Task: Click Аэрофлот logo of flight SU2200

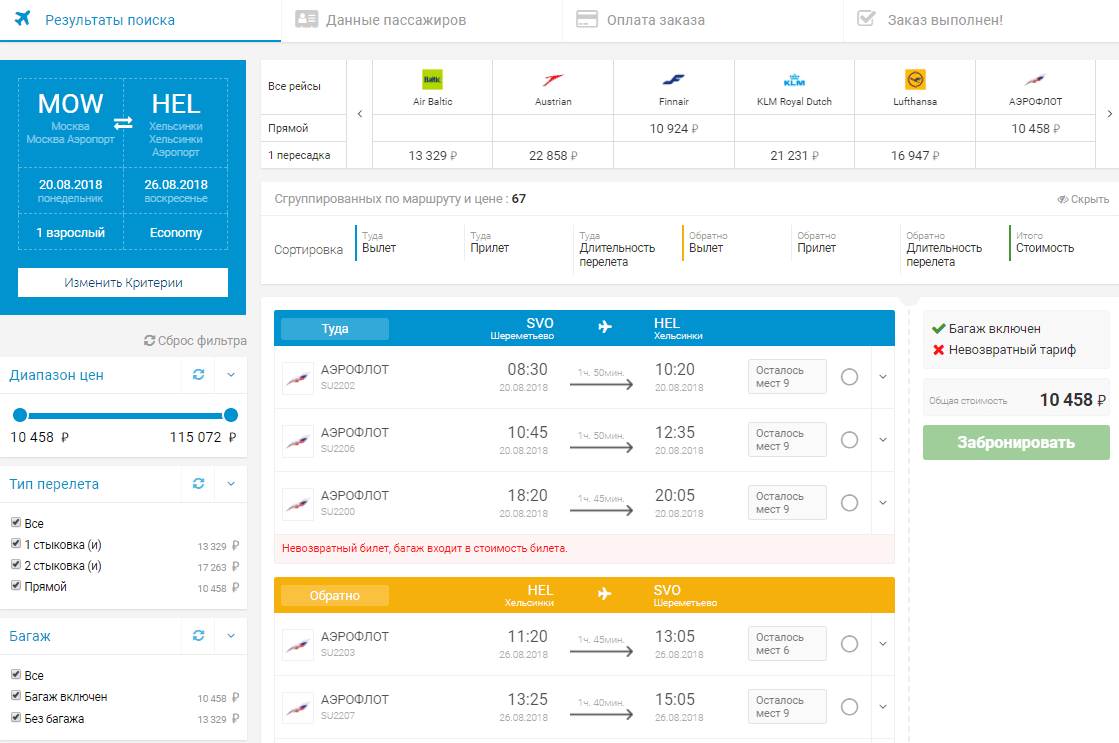Action: 298,504
